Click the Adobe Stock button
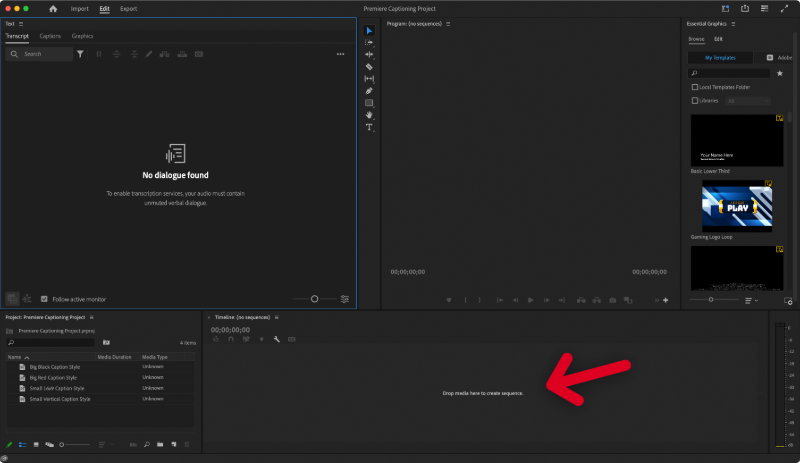This screenshot has height=463, width=800. 774,58
